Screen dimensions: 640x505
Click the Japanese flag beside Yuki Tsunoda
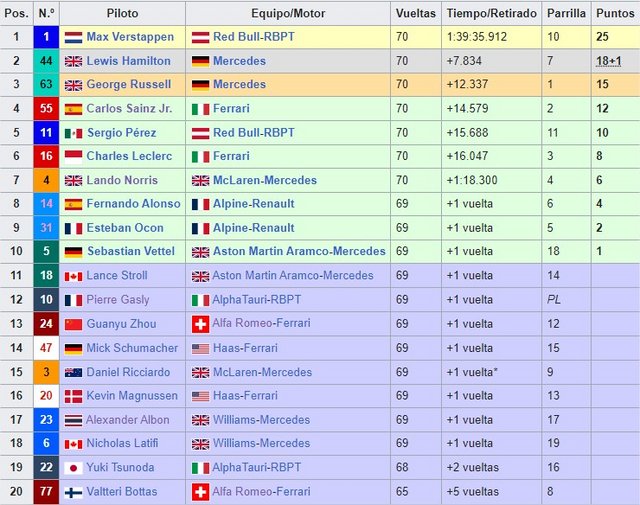(73, 468)
